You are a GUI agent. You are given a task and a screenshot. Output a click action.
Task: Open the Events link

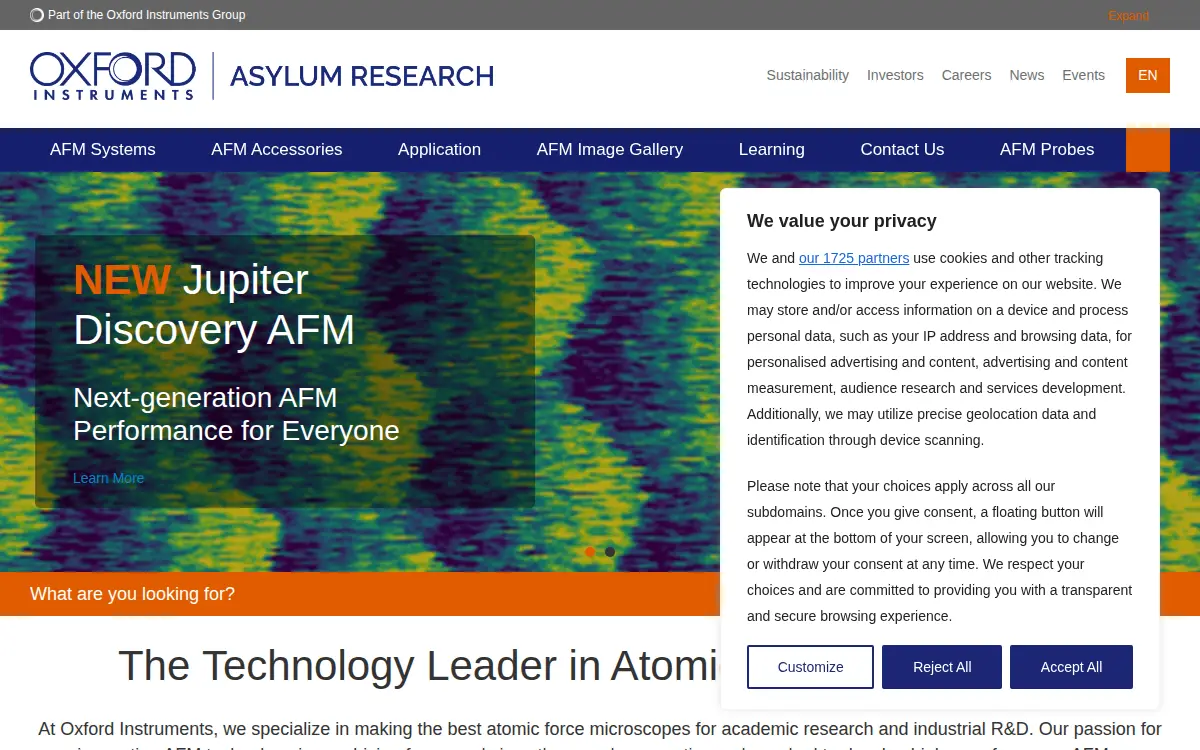(x=1083, y=75)
